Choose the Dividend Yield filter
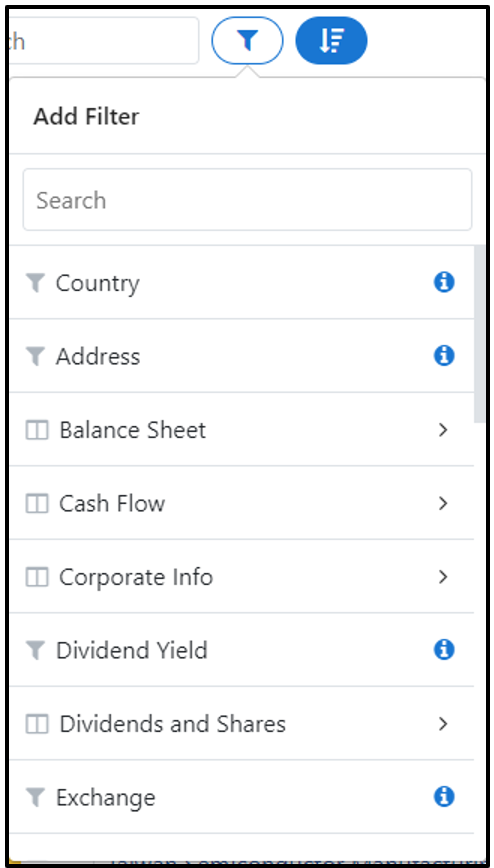This screenshot has height=868, width=494. (241, 649)
